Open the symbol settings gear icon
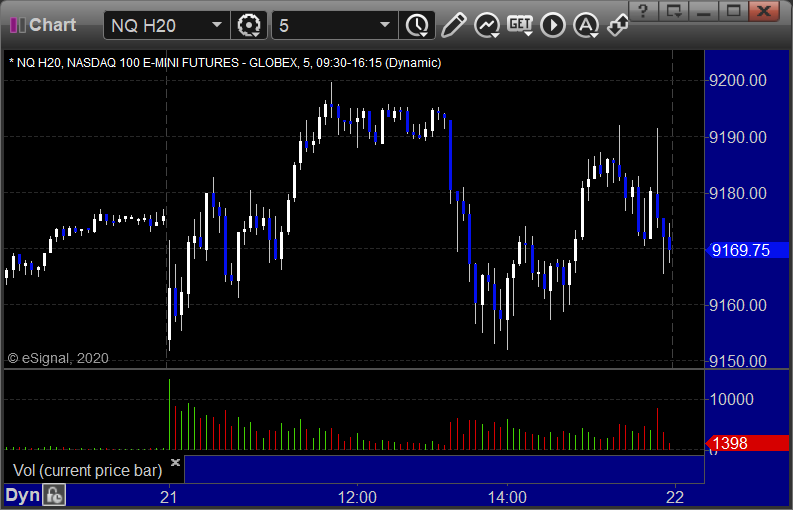Screen dimensions: 793x510 pos(249,25)
